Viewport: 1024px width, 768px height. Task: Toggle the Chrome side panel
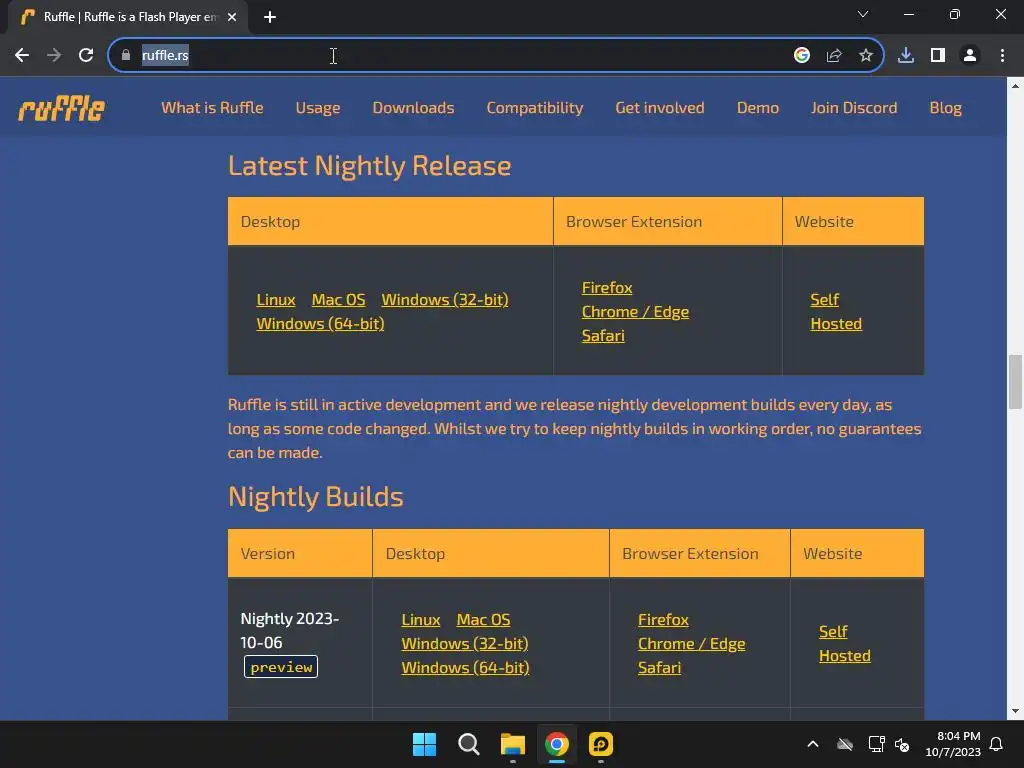938,56
